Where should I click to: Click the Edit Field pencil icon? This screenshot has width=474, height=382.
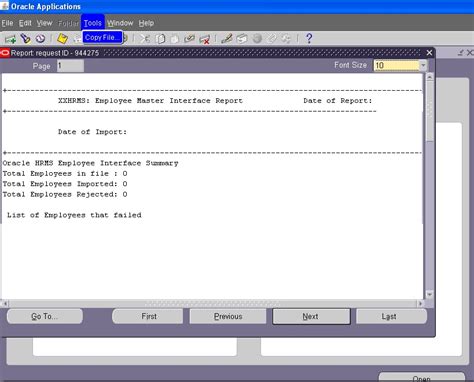pyautogui.click(x=227, y=39)
